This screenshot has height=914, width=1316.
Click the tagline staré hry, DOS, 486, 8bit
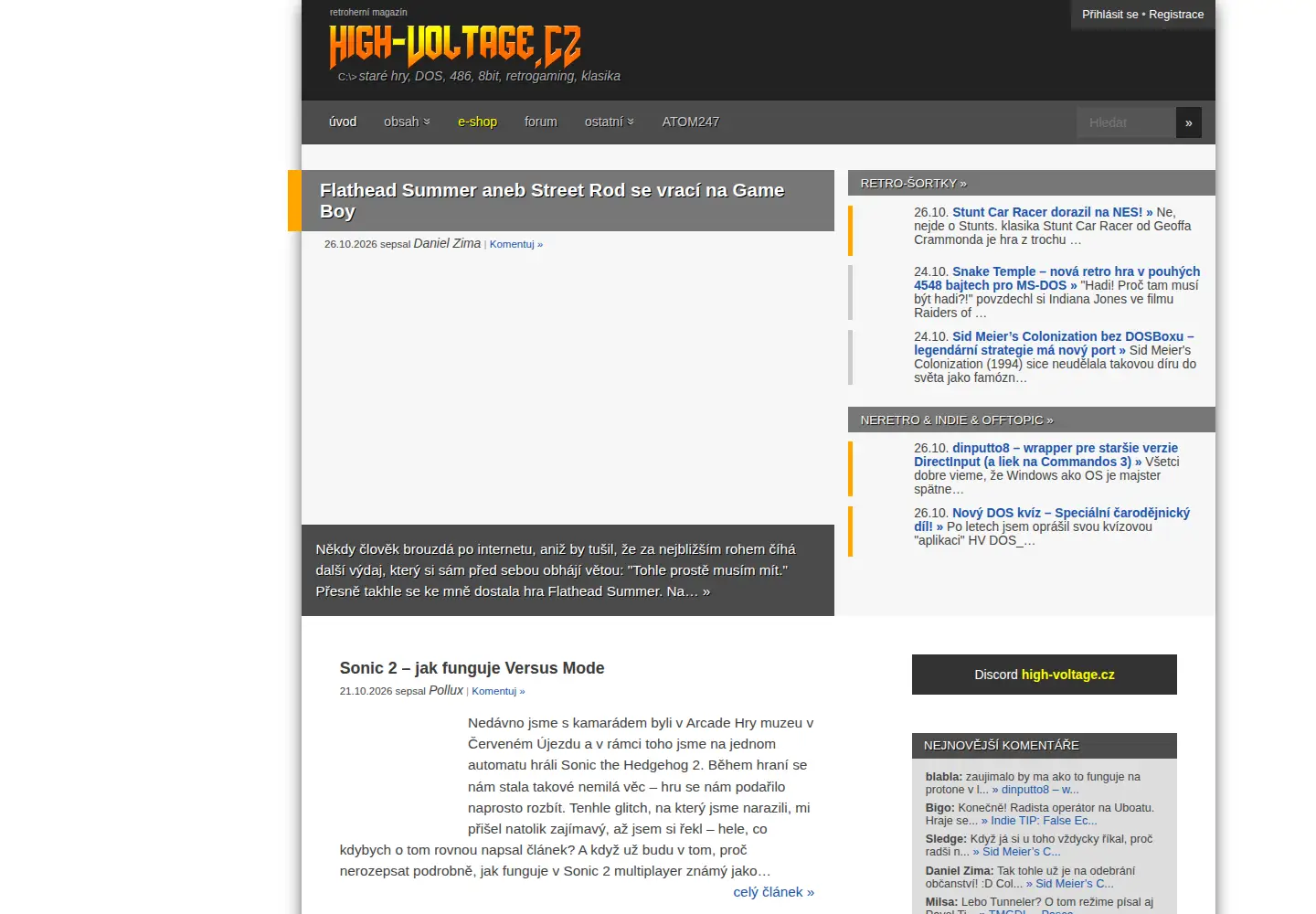pyautogui.click(x=489, y=76)
